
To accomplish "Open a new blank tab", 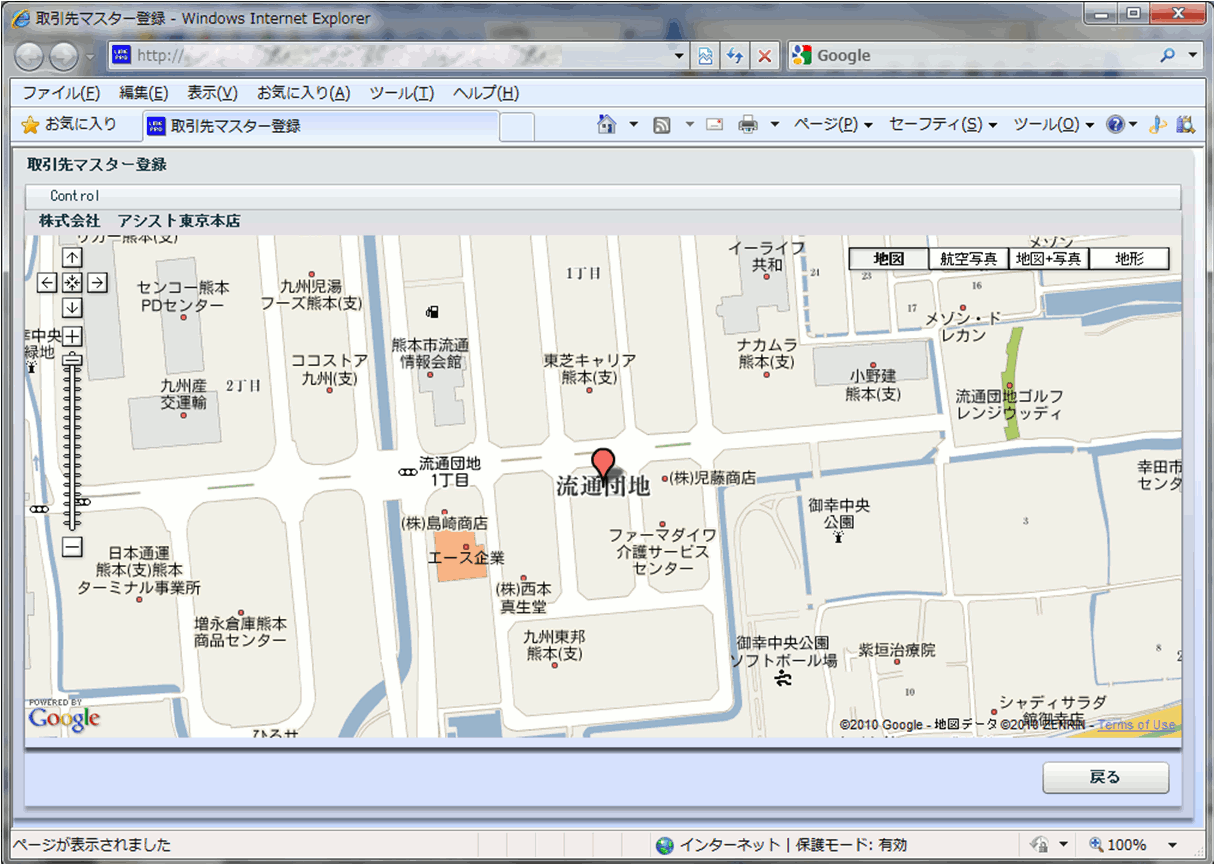I will pyautogui.click(x=516, y=127).
